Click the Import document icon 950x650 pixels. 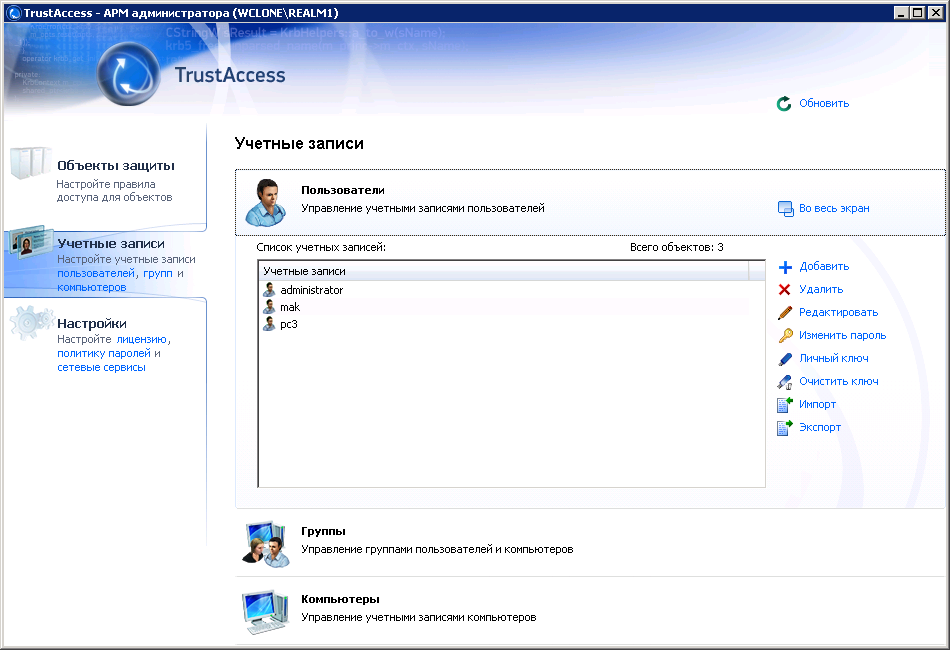point(785,405)
